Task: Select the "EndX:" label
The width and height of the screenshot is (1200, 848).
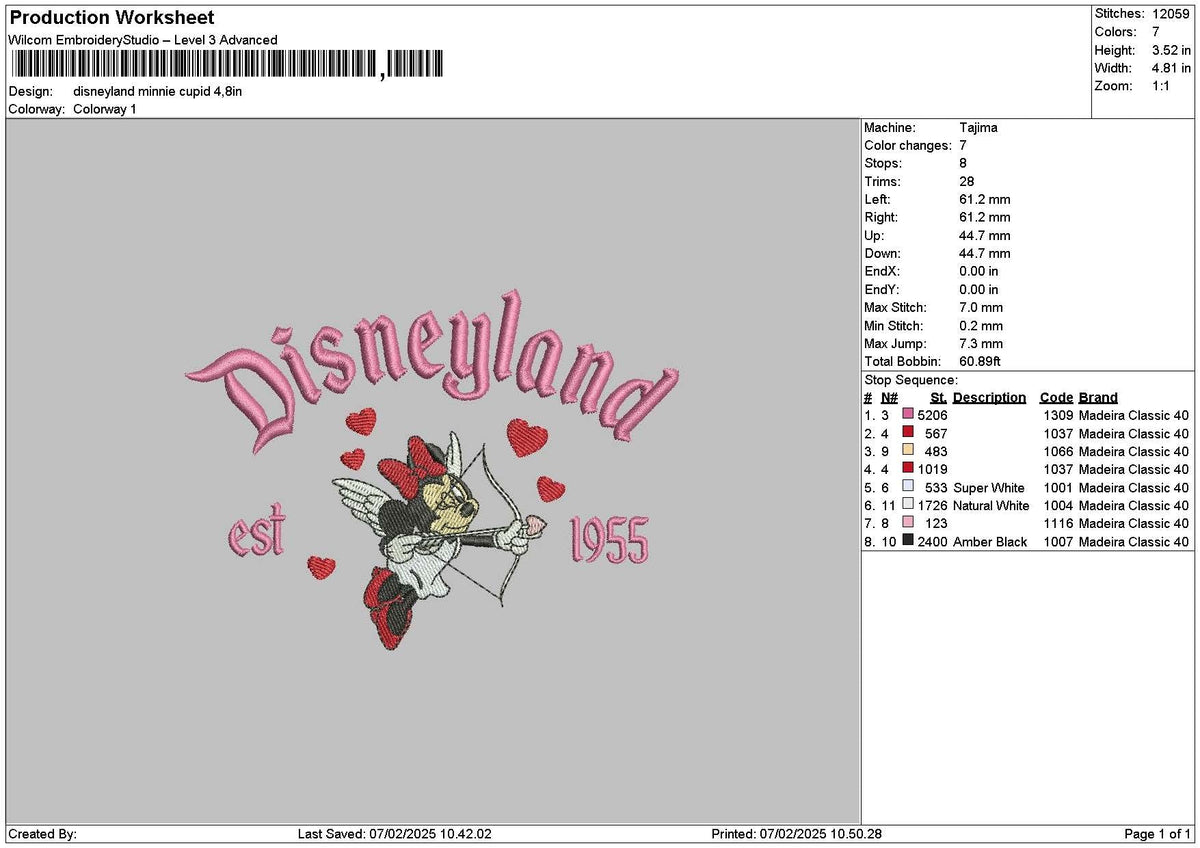Action: [x=882, y=272]
